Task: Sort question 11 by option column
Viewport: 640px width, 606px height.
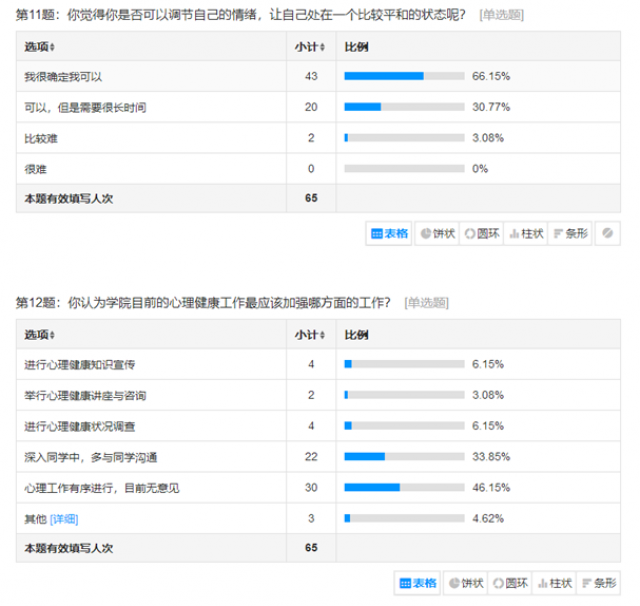Action: [x=40, y=47]
